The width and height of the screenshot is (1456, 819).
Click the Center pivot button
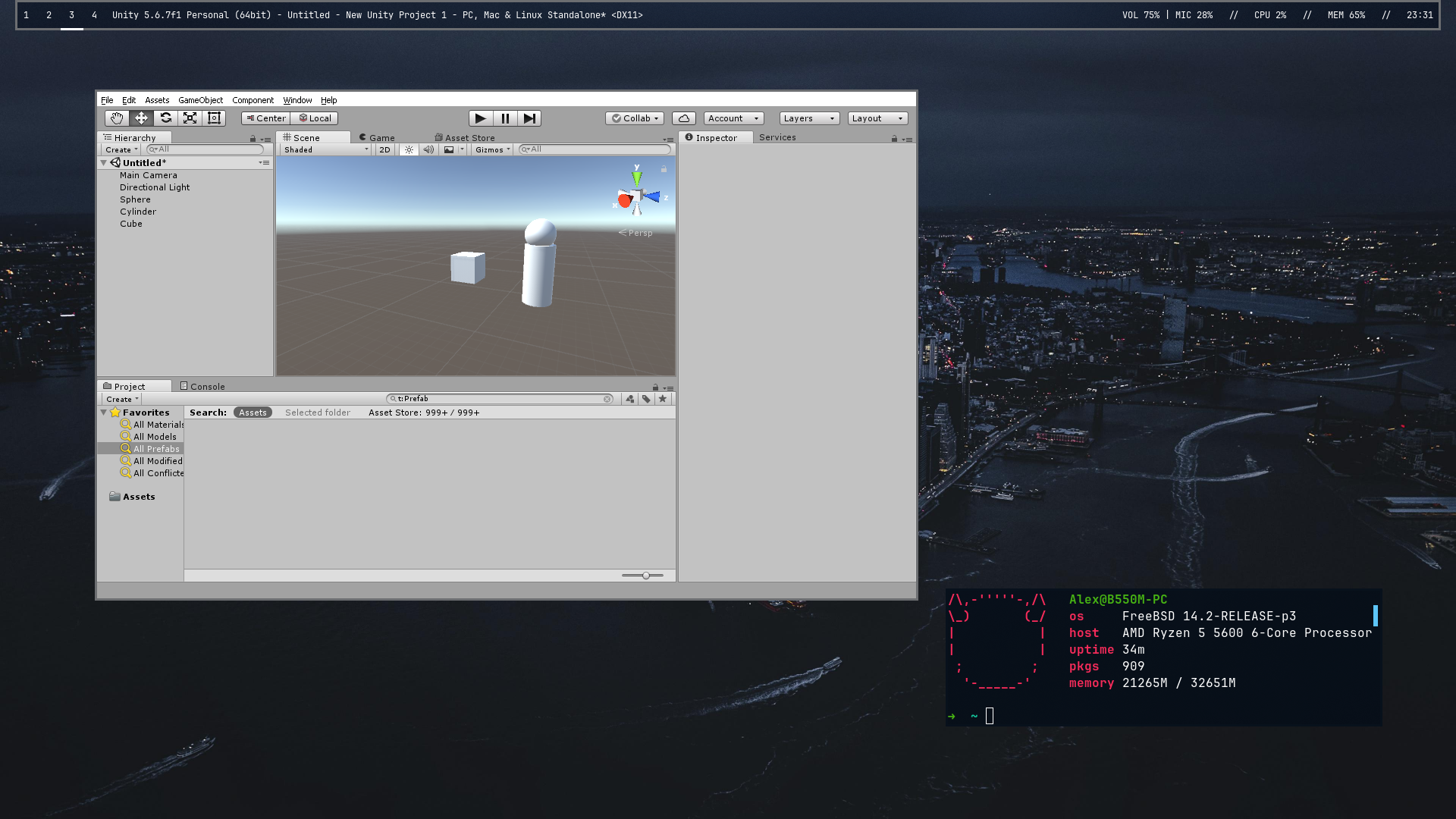point(265,118)
